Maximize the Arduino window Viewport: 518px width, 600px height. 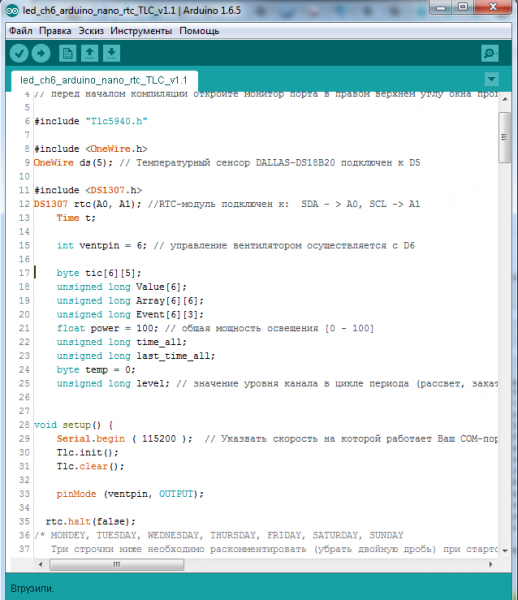463,7
